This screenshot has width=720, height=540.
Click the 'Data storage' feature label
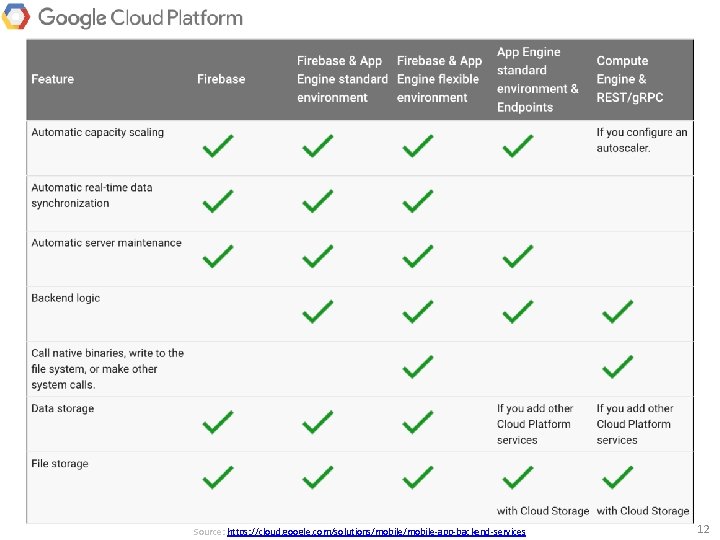(62, 408)
